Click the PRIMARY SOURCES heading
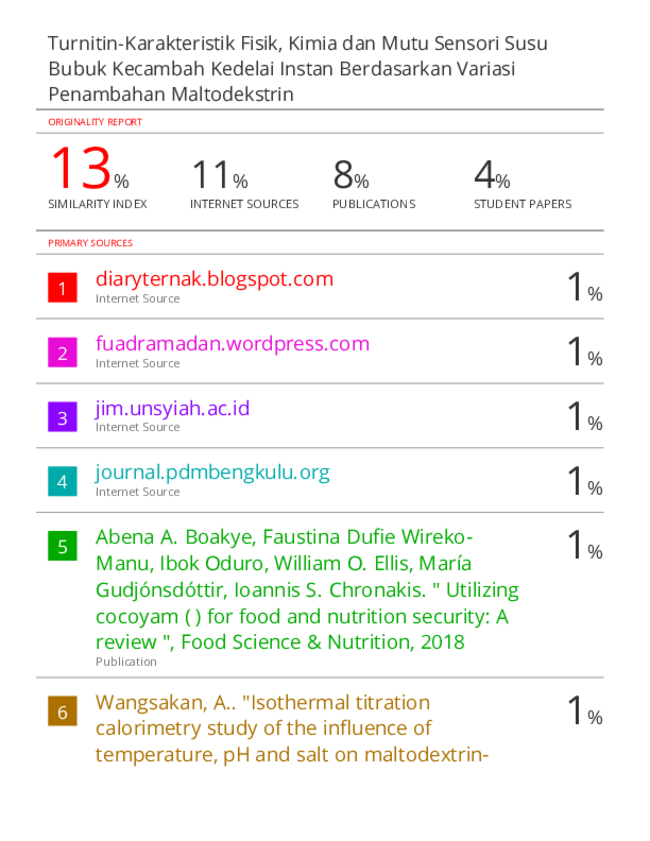The image size is (650, 841). click(x=90, y=243)
